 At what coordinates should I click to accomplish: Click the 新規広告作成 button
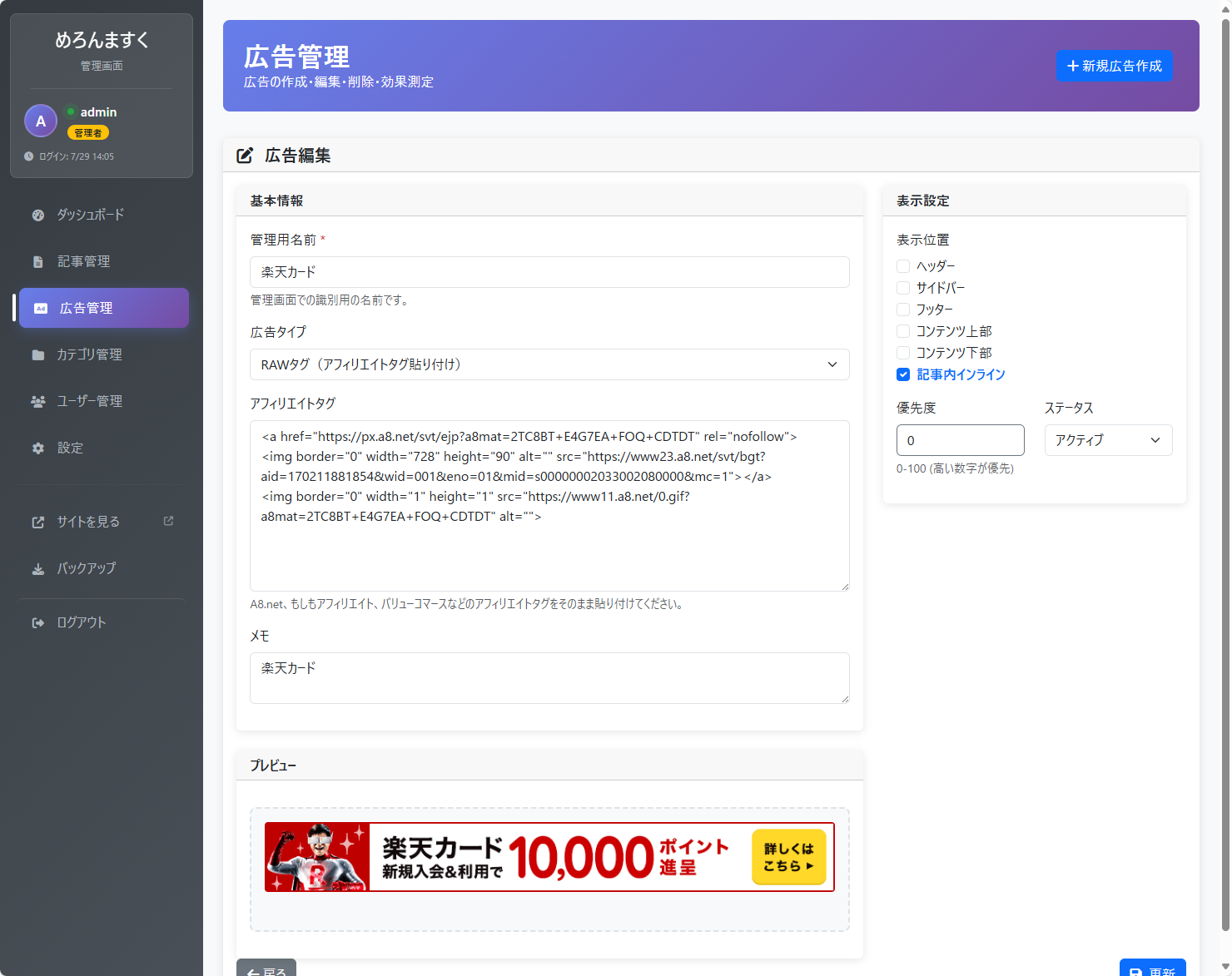[x=1115, y=66]
